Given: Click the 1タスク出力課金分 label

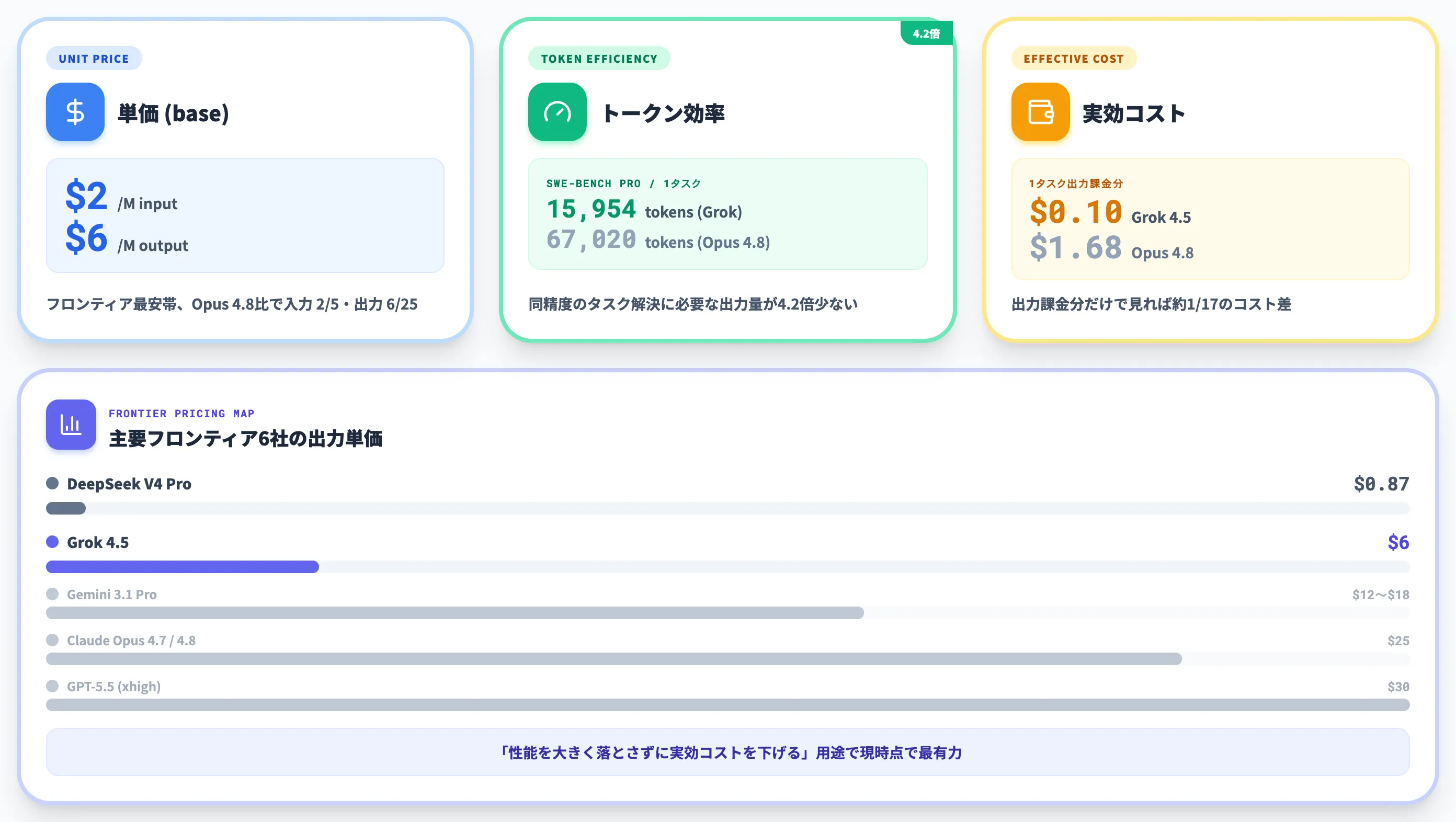Looking at the screenshot, I should [x=1076, y=184].
